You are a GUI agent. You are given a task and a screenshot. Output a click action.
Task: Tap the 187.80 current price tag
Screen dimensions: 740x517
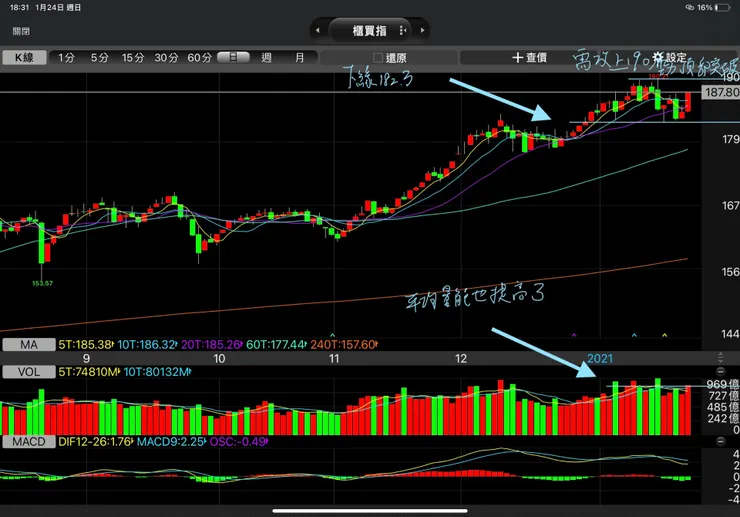(x=721, y=92)
